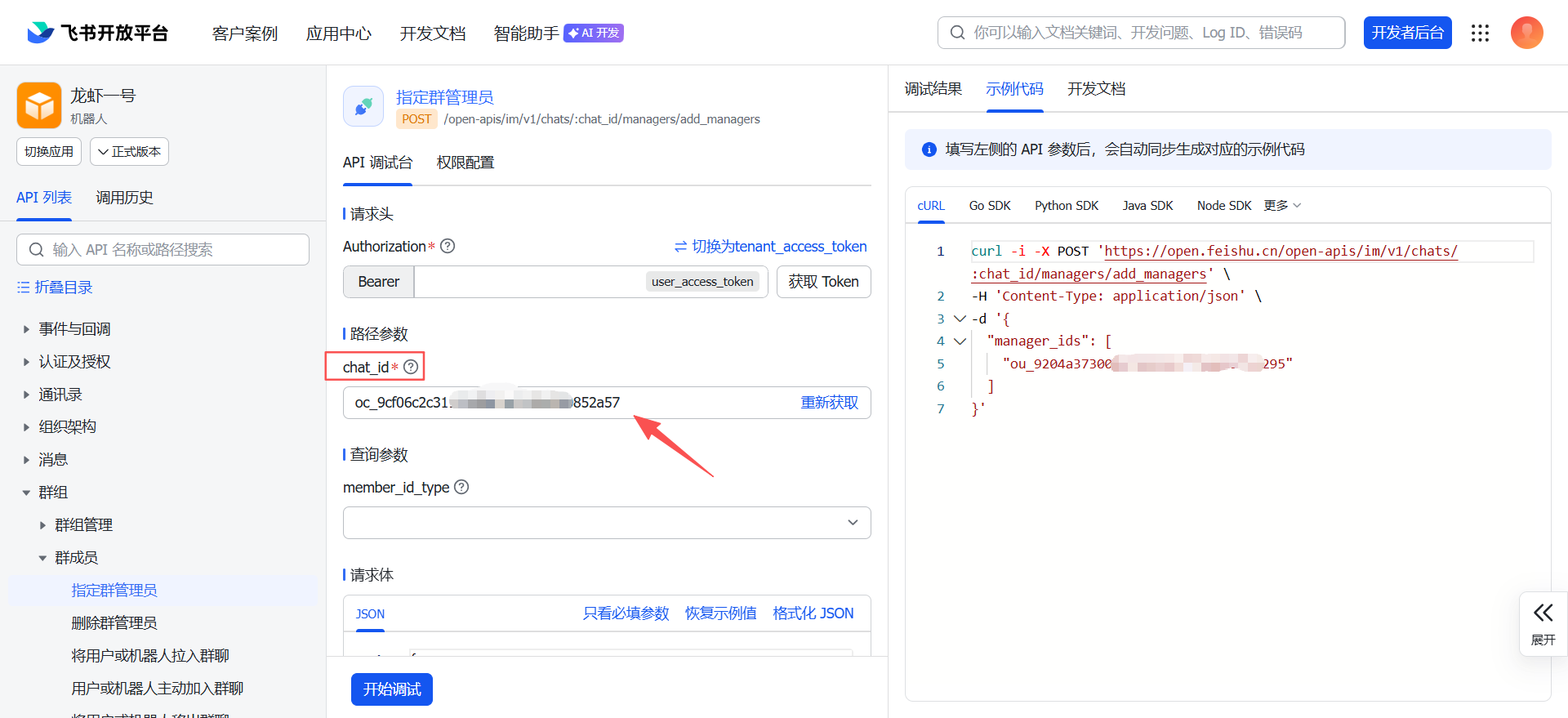Fold code line 3 with its arrow

[960, 319]
